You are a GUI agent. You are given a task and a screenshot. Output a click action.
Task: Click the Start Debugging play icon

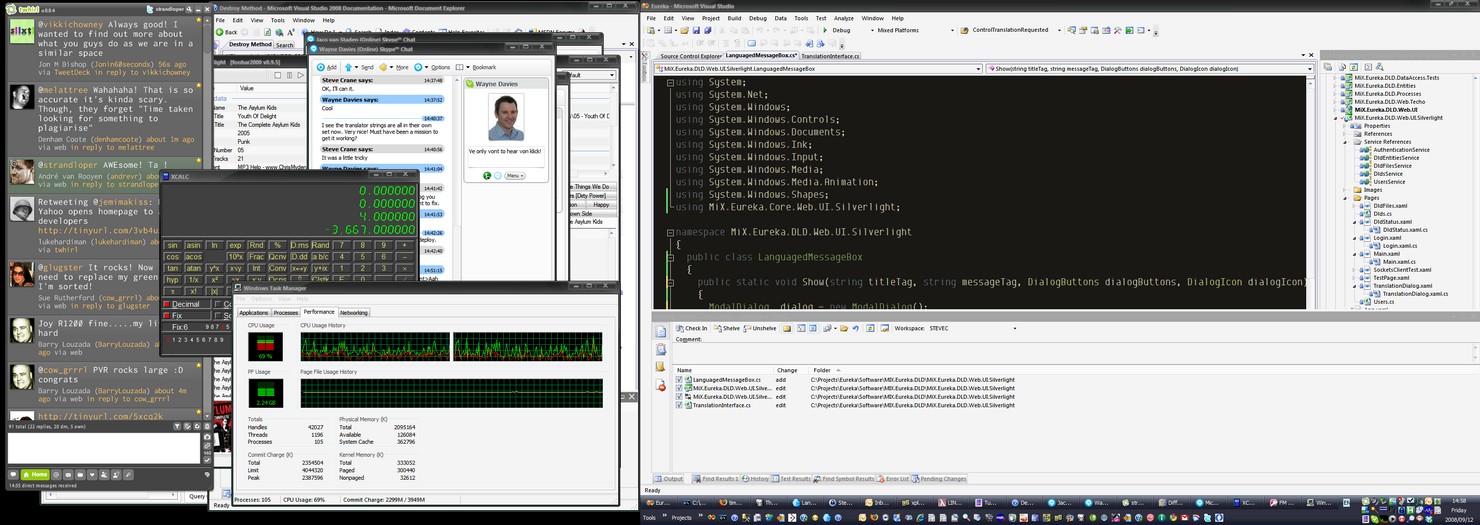pos(825,30)
